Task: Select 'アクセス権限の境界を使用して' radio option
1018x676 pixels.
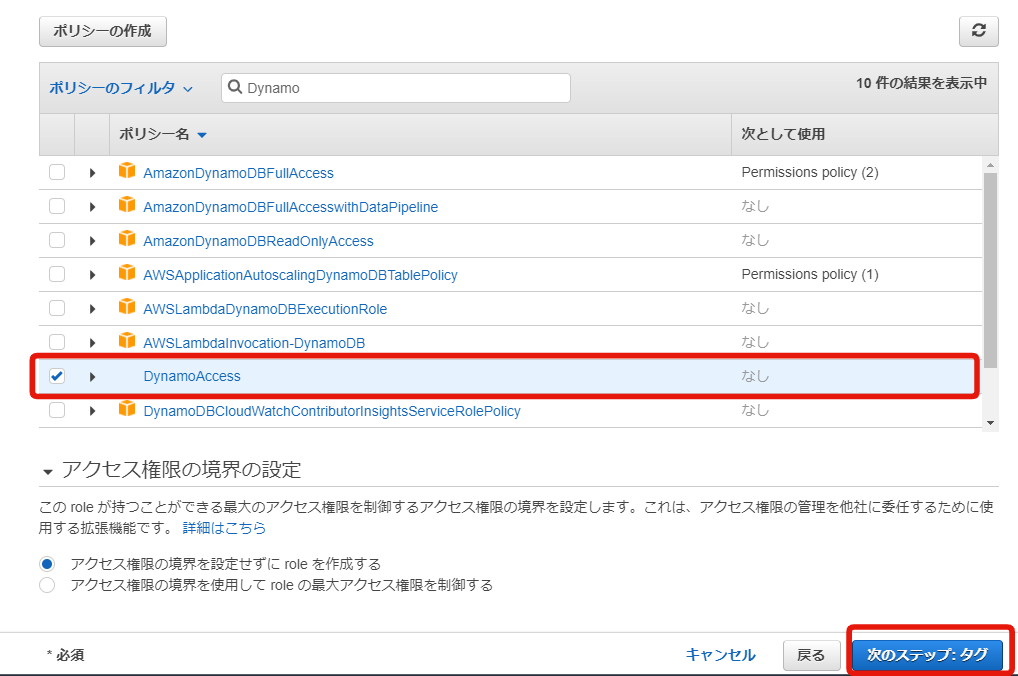Action: (47, 585)
